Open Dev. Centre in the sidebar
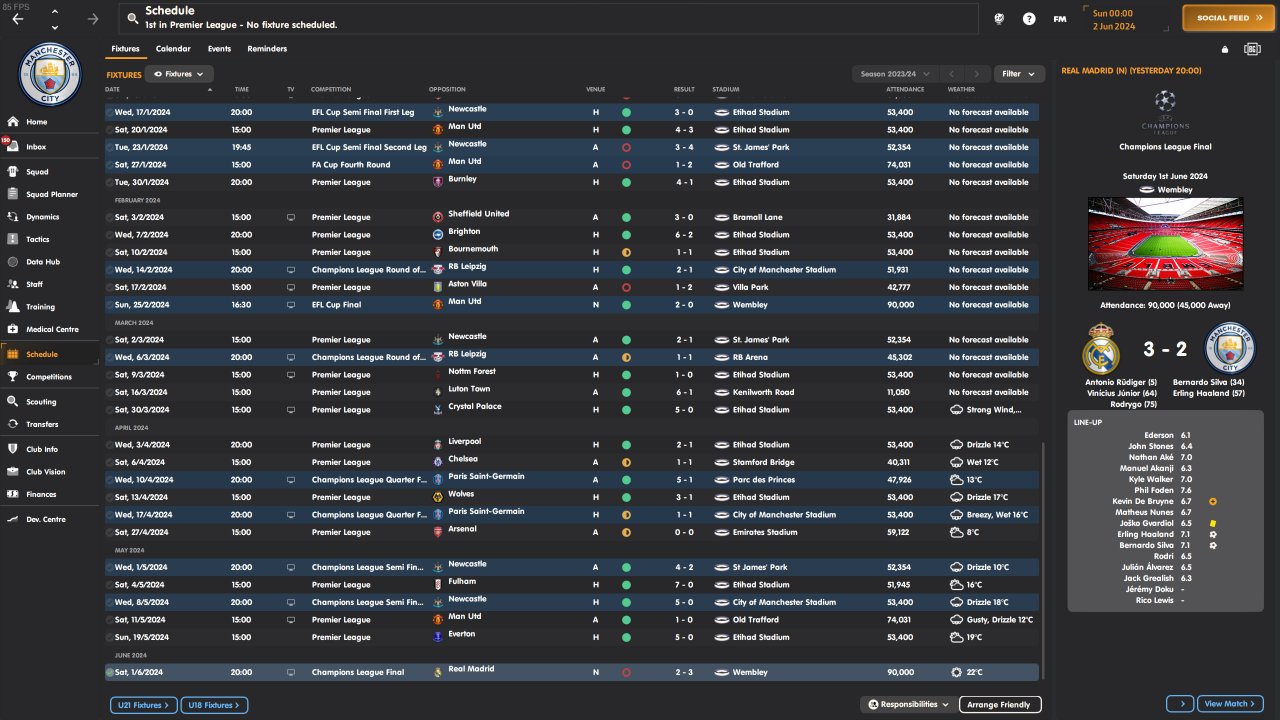This screenshot has width=1280, height=720. [x=46, y=519]
